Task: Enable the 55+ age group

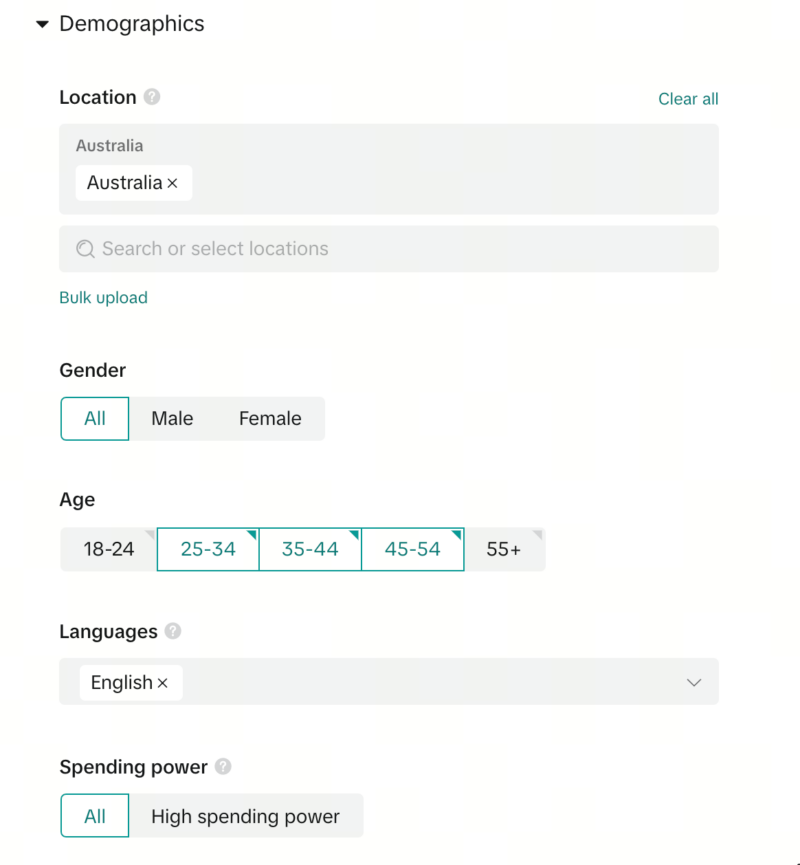Action: tap(504, 549)
